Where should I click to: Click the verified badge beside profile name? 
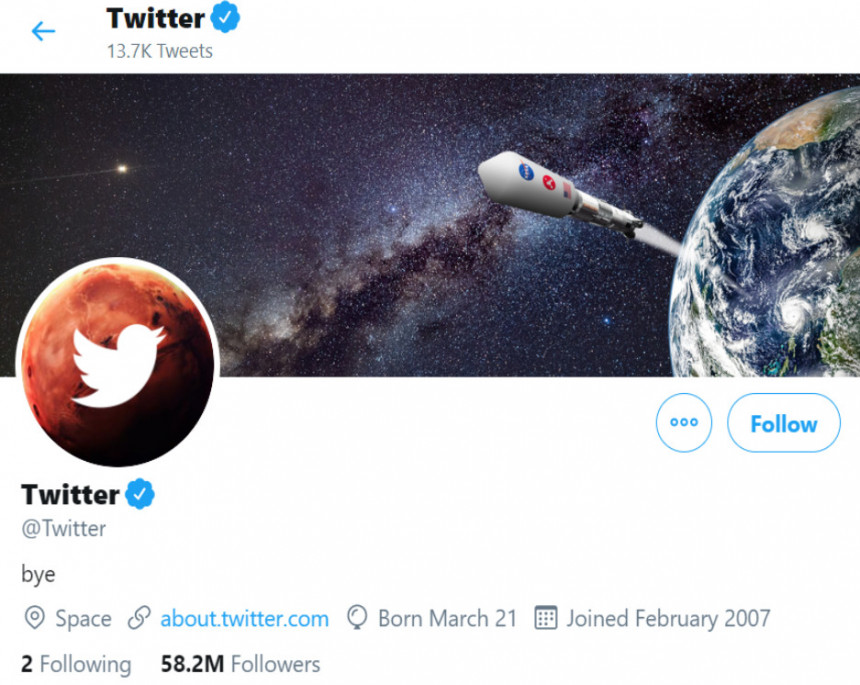click(x=139, y=494)
